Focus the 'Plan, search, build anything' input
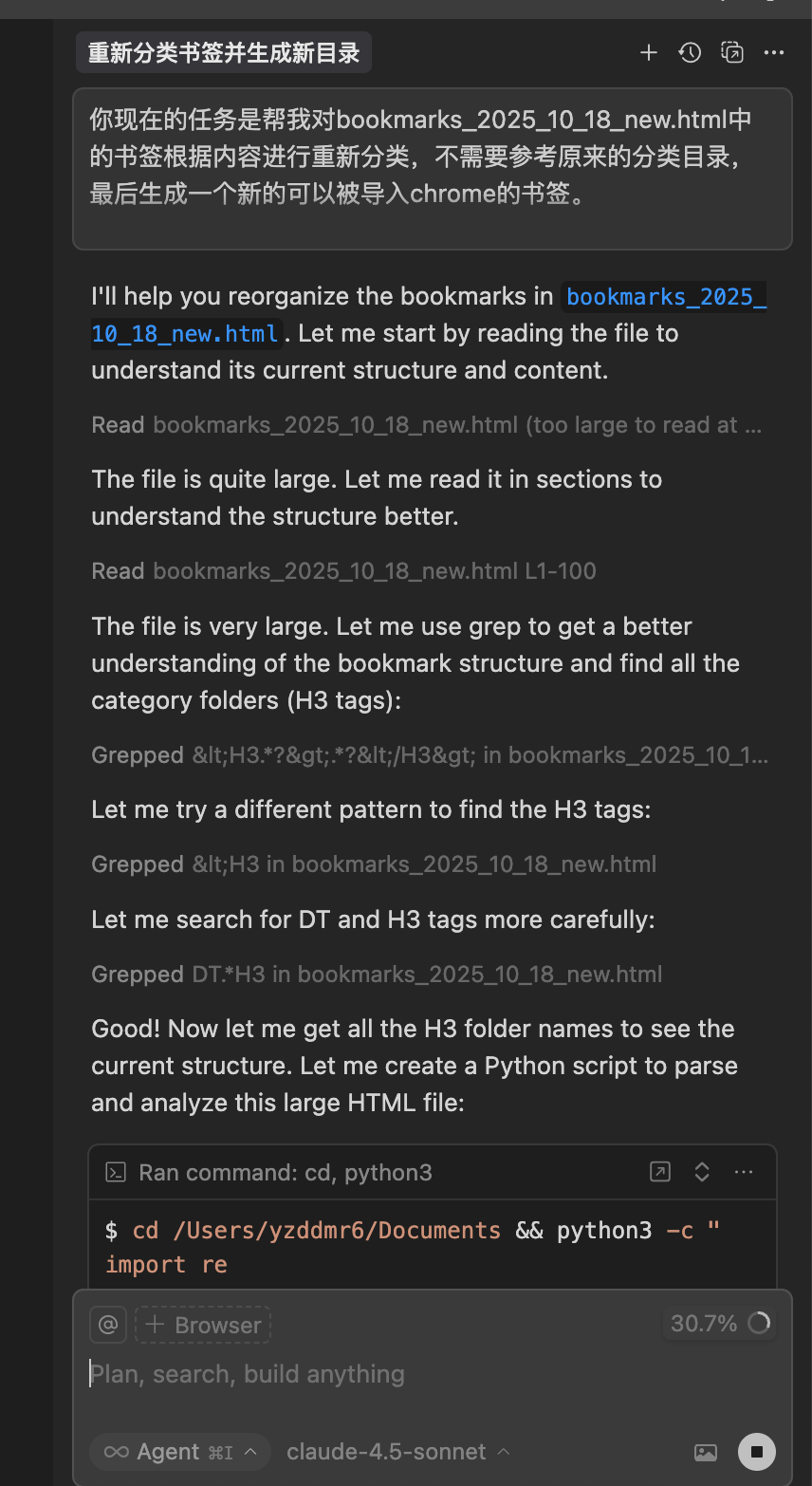 point(379,1374)
